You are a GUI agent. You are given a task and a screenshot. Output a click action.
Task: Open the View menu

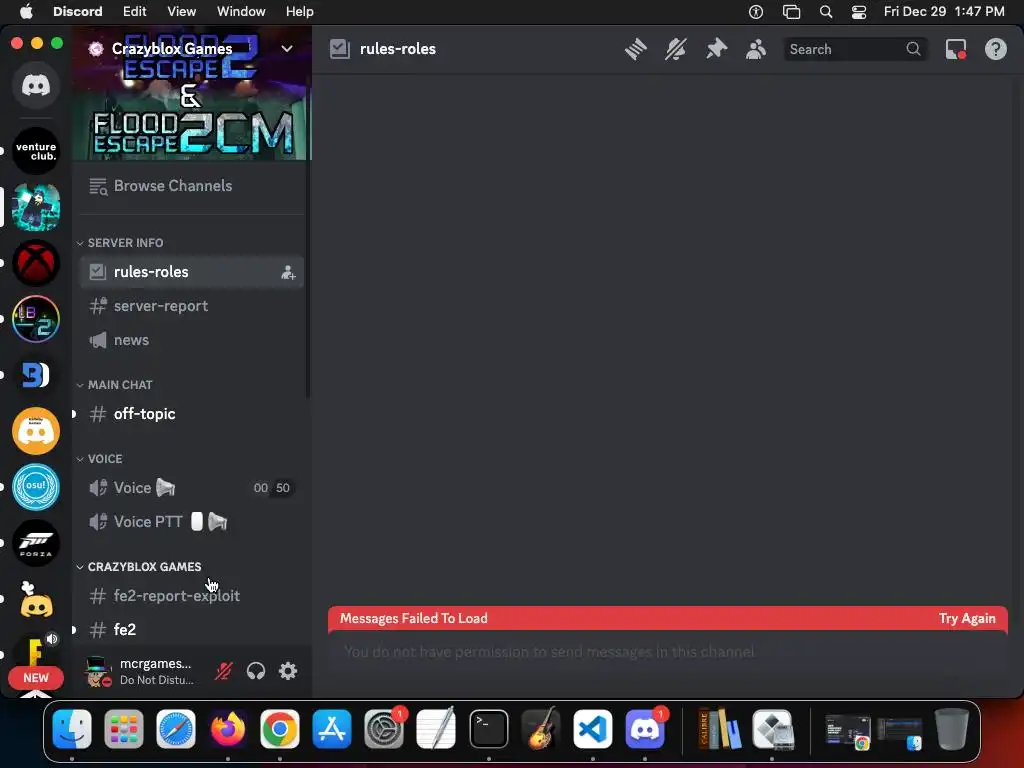pos(182,11)
